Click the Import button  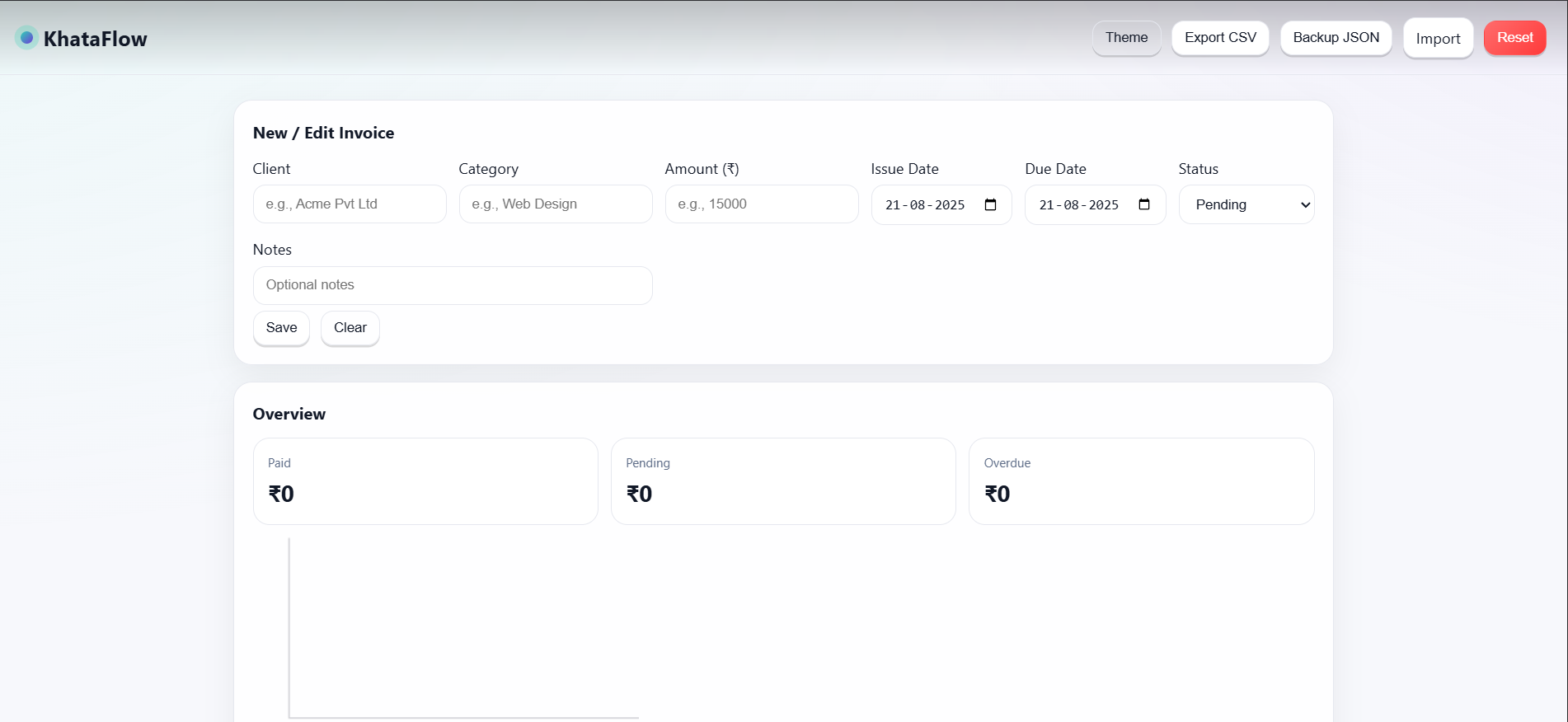click(1437, 39)
